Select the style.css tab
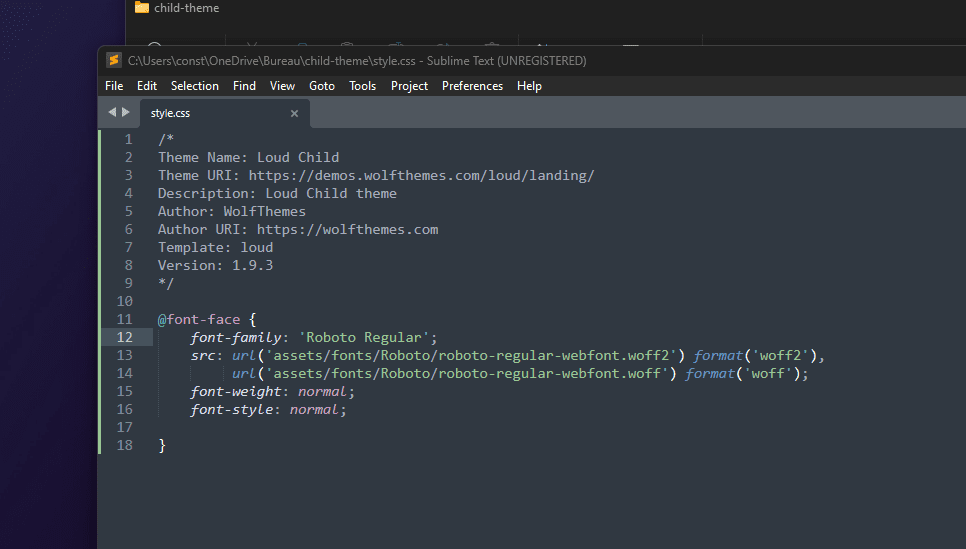 point(224,113)
